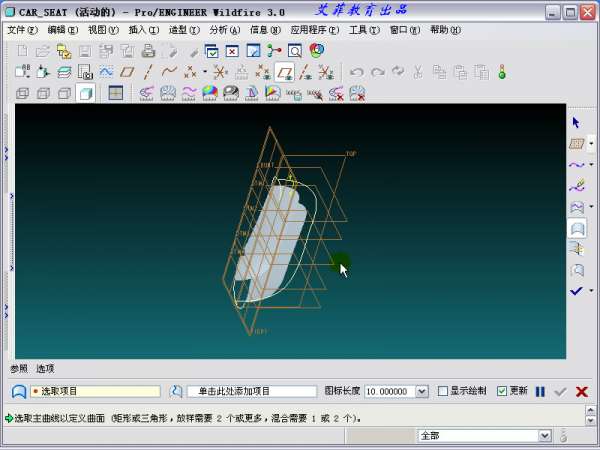
Task: Click the select arrow tool in right toolbar
Action: tap(576, 123)
